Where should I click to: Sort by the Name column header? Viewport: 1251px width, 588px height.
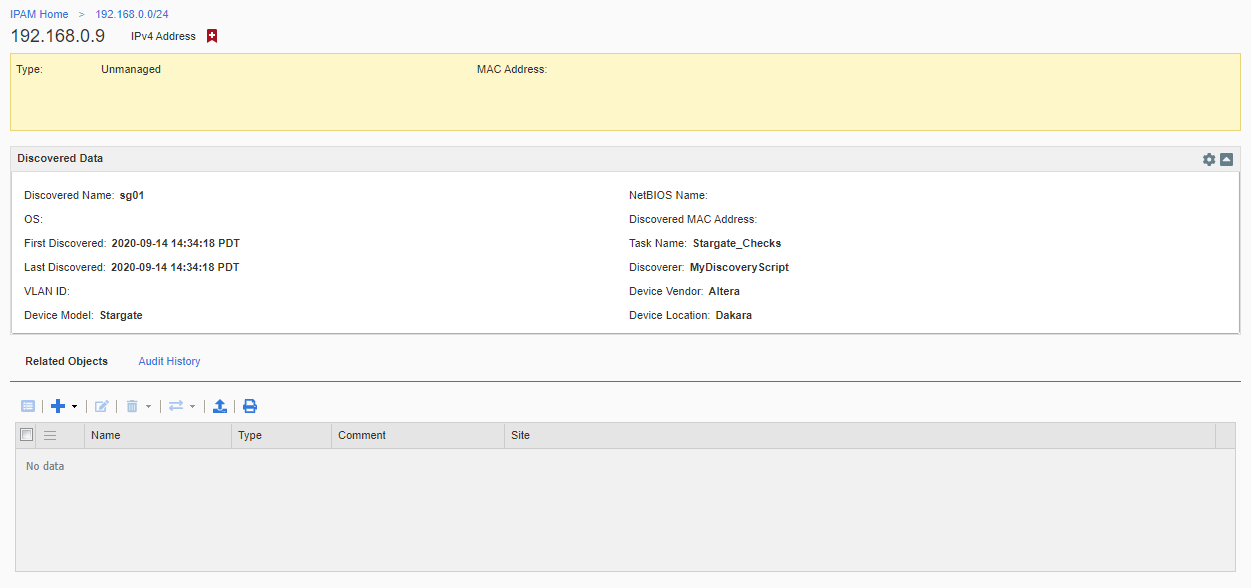tap(106, 435)
